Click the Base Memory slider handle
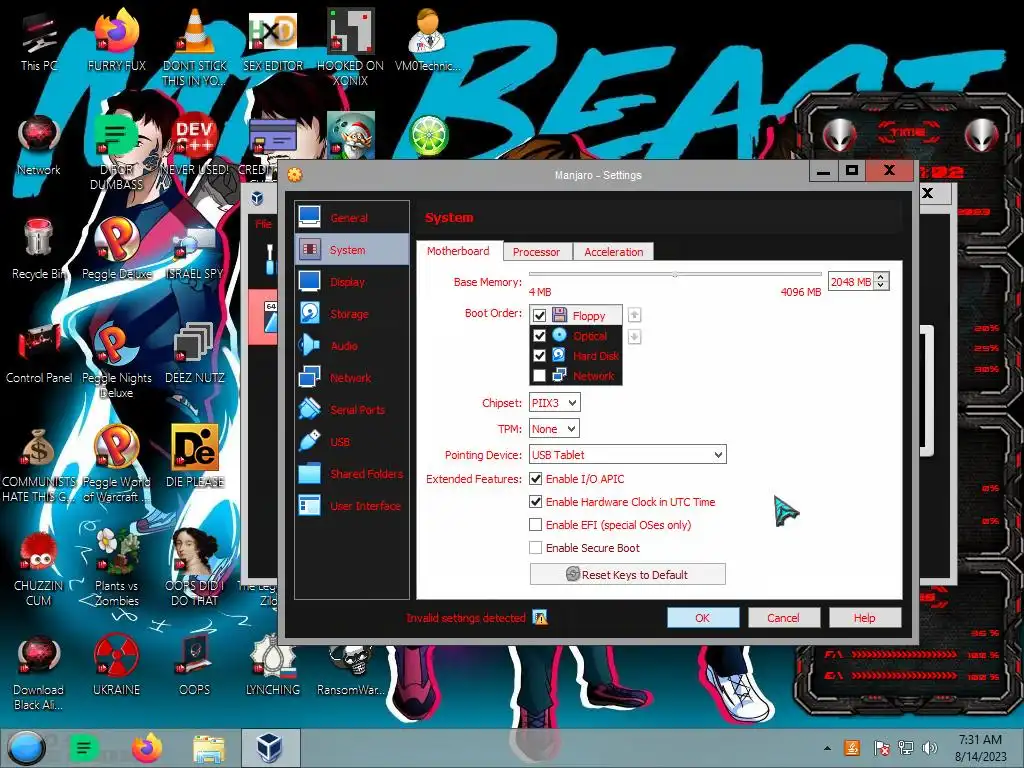This screenshot has width=1024, height=768. point(675,274)
